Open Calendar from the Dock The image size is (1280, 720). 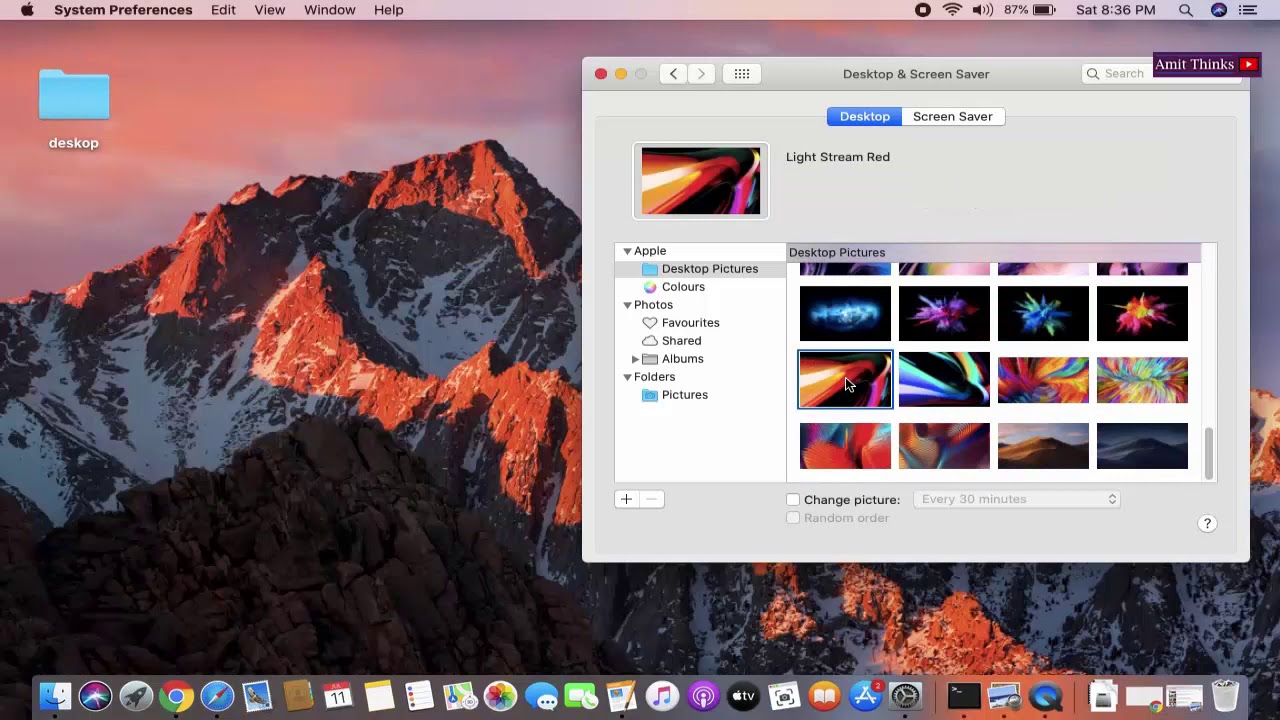point(338,696)
